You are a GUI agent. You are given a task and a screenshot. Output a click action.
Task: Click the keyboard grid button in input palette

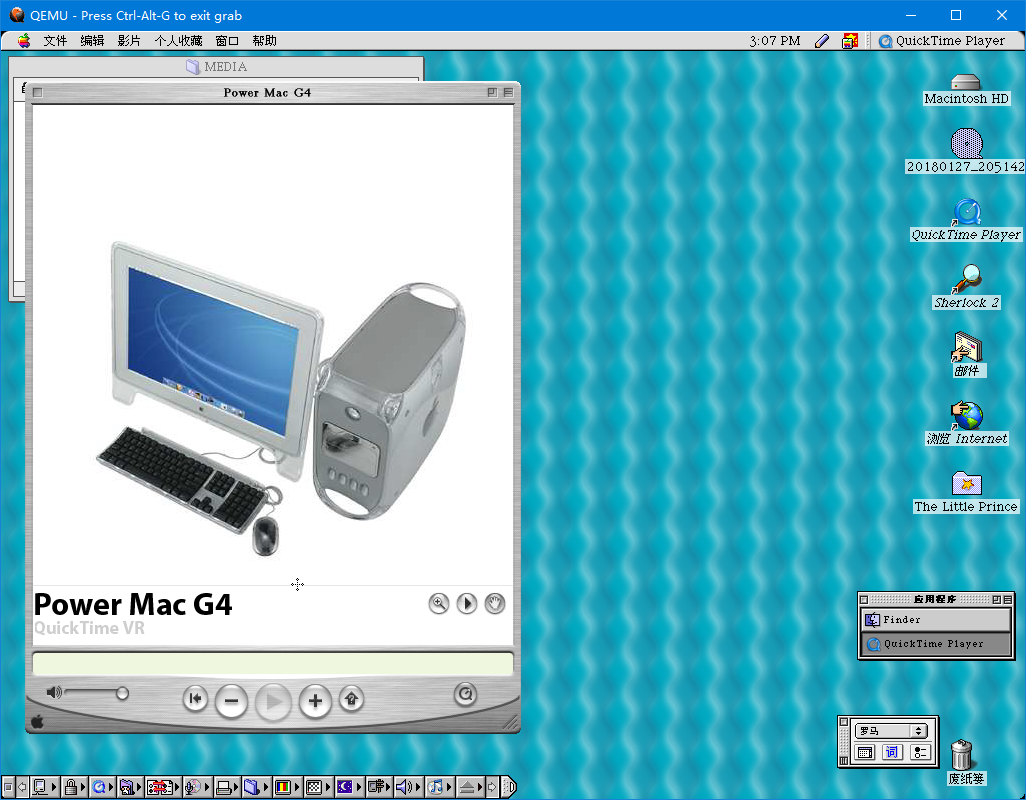tap(864, 752)
